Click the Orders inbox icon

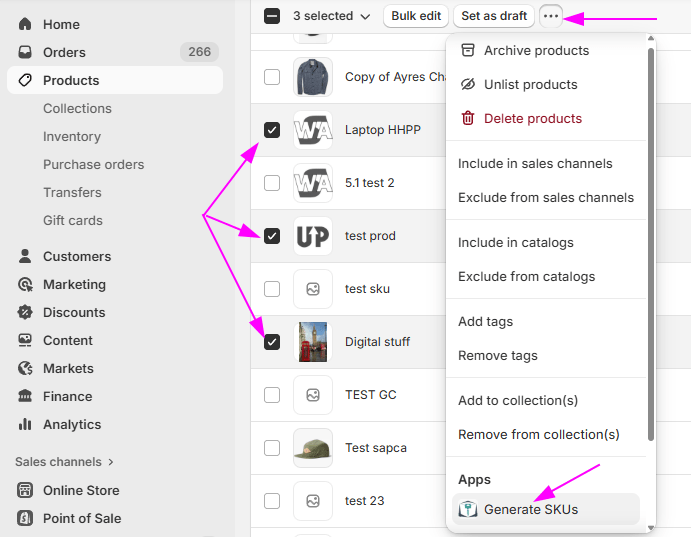[x=25, y=52]
